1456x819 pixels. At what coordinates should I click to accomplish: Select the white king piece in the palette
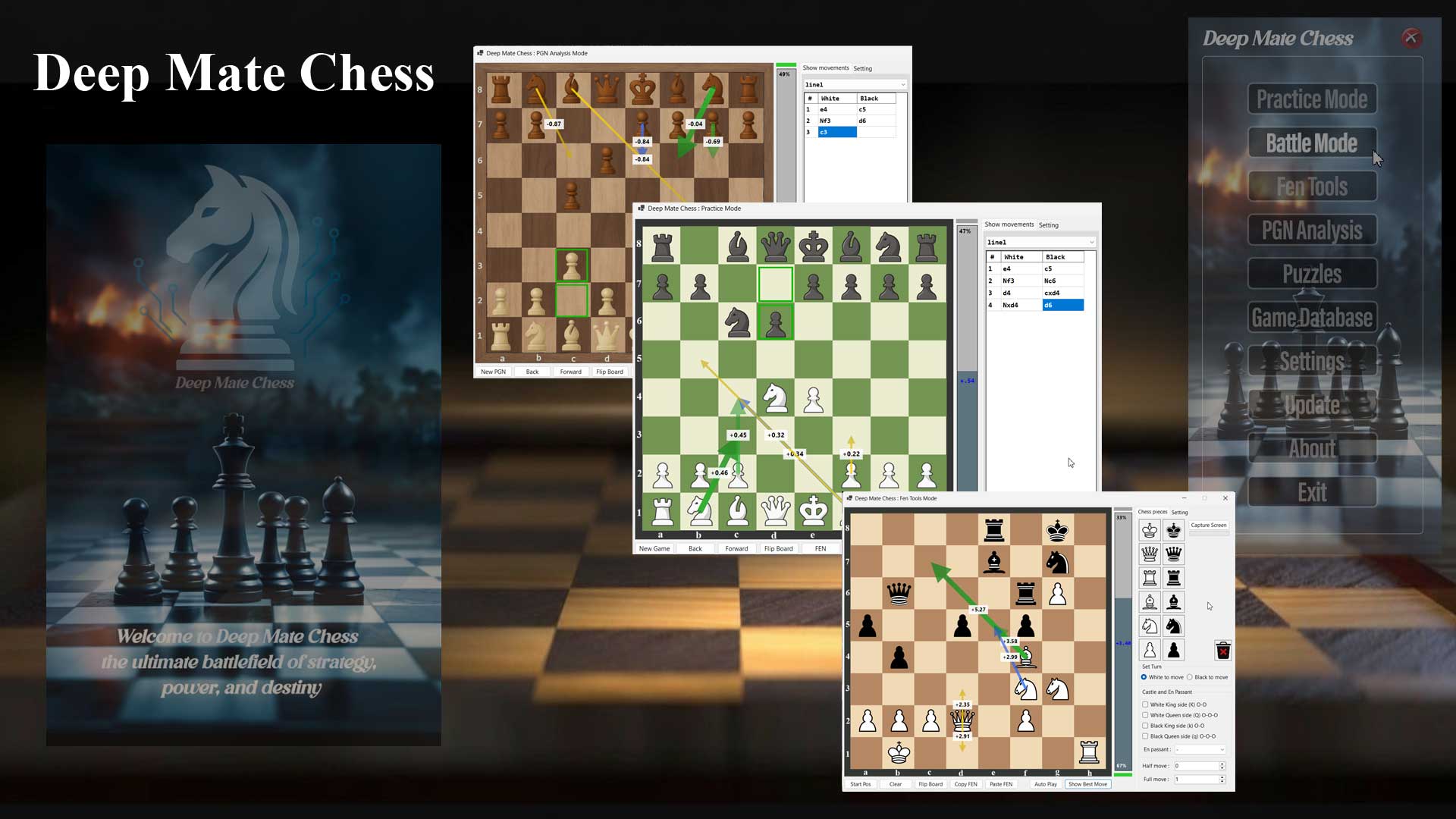click(x=1150, y=530)
